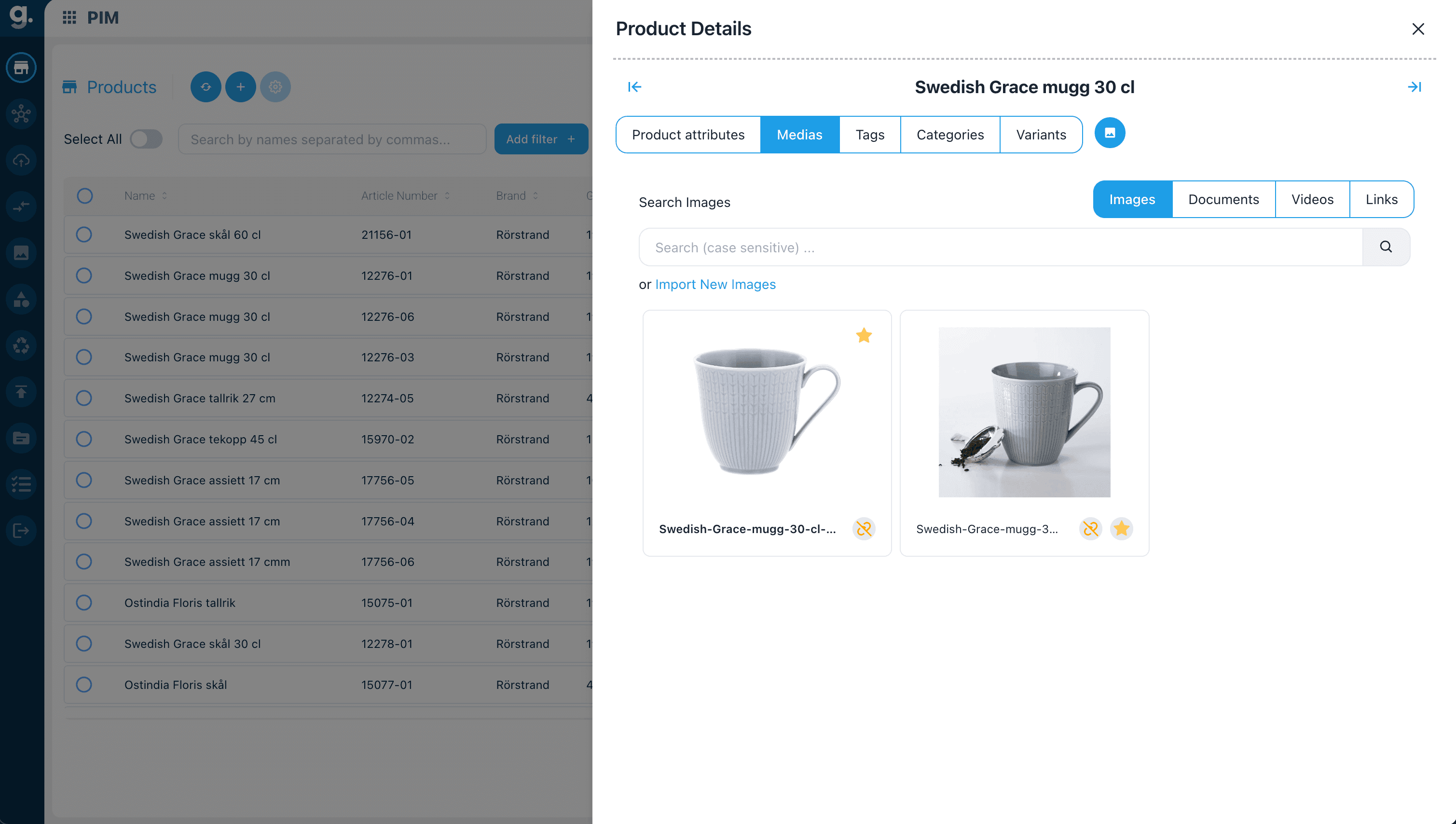The height and width of the screenshot is (824, 1456).
Task: Toggle the Select All switch
Action: click(146, 139)
